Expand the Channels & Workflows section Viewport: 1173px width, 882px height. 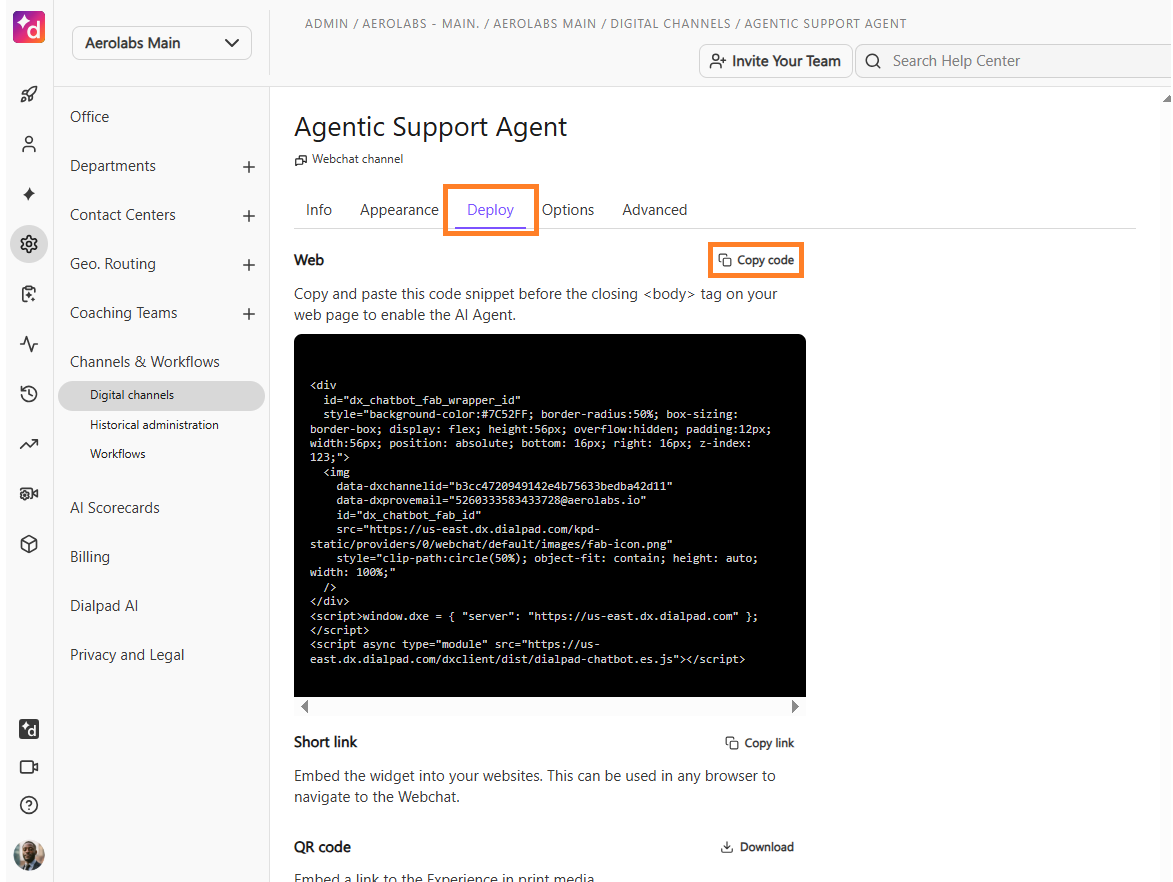pyautogui.click(x=145, y=362)
